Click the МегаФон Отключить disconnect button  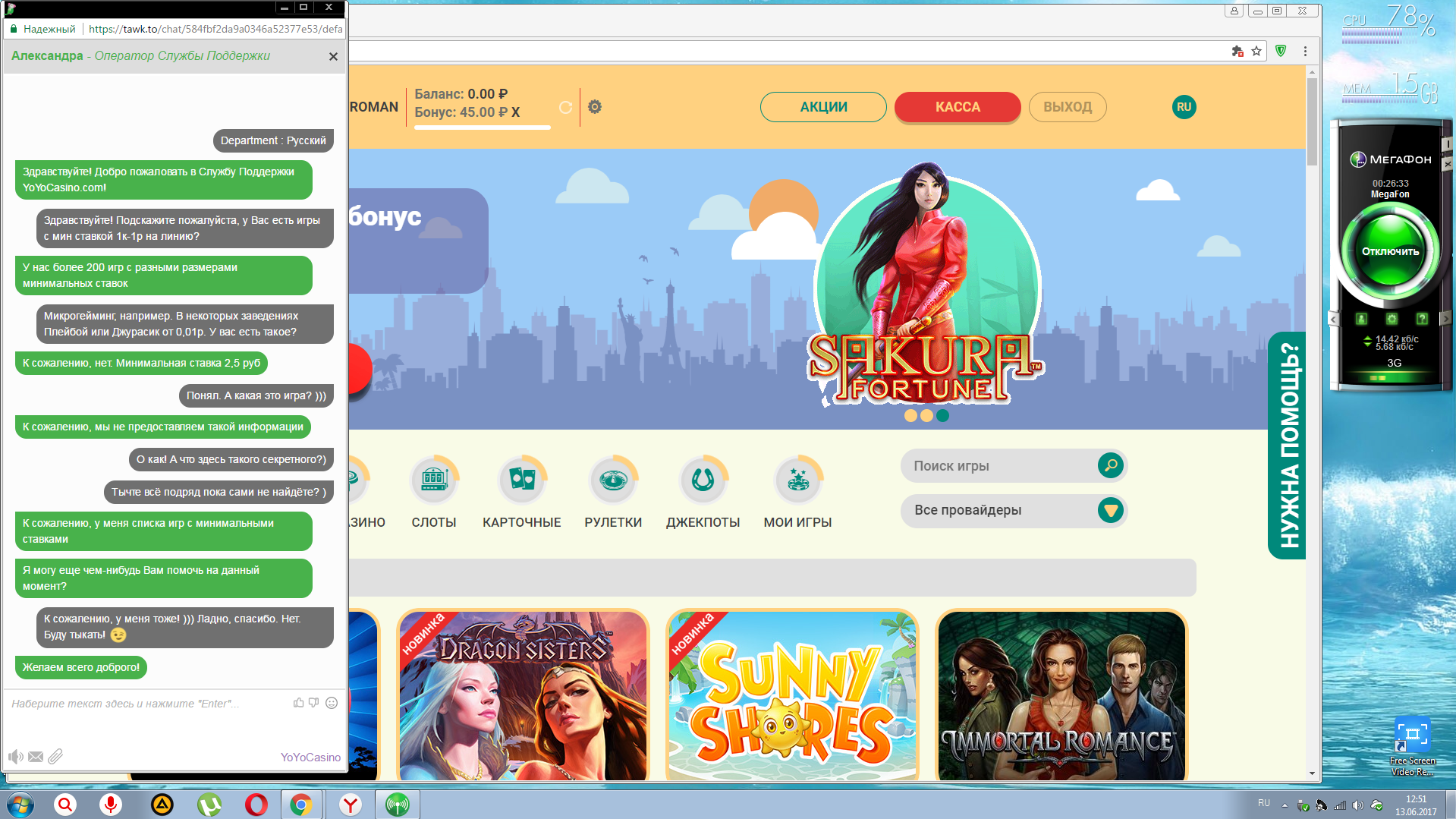pyautogui.click(x=1390, y=251)
